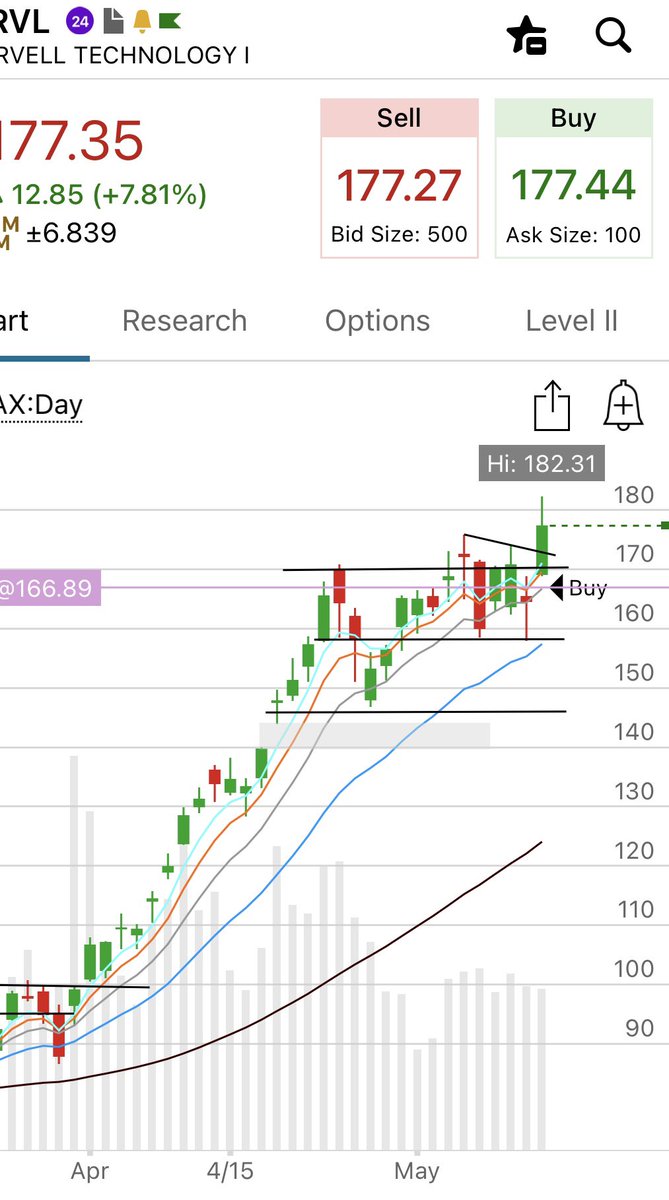Open the gray document notes icon
The height and width of the screenshot is (1200, 669).
113,19
